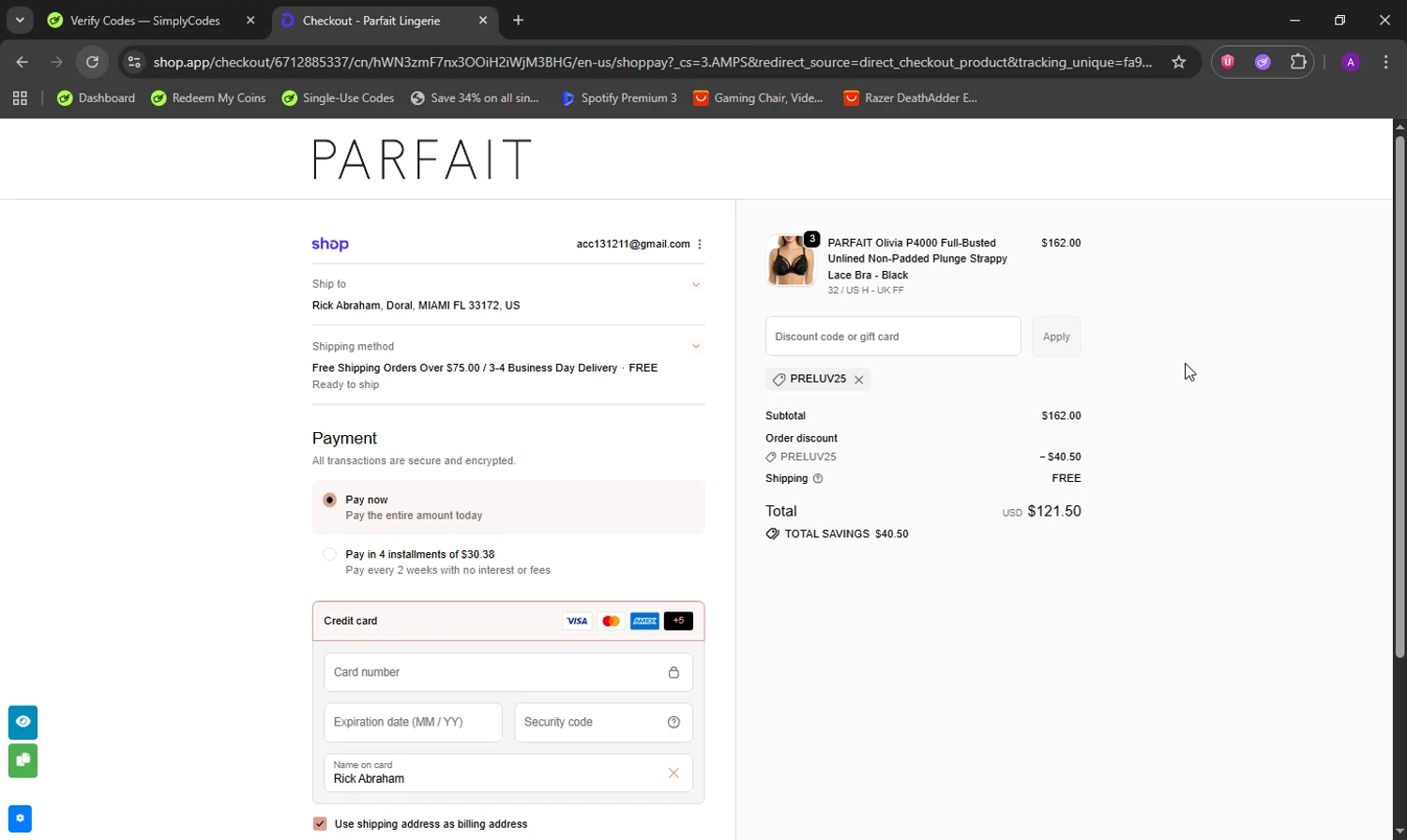Open the Single-Use Codes bookmark
Screen dimensions: 1407x840
[x=338, y=97]
